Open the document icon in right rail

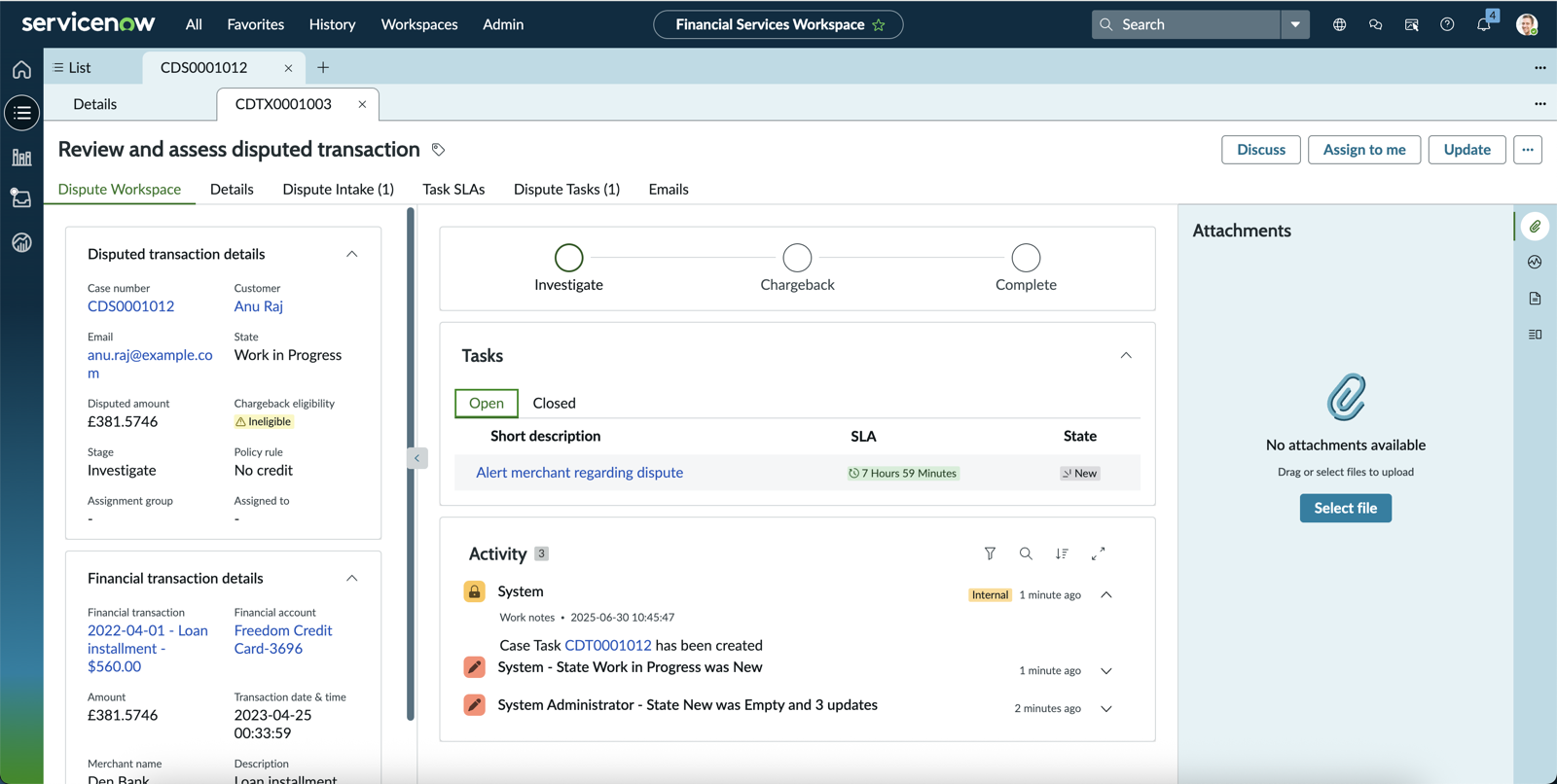pyautogui.click(x=1535, y=299)
